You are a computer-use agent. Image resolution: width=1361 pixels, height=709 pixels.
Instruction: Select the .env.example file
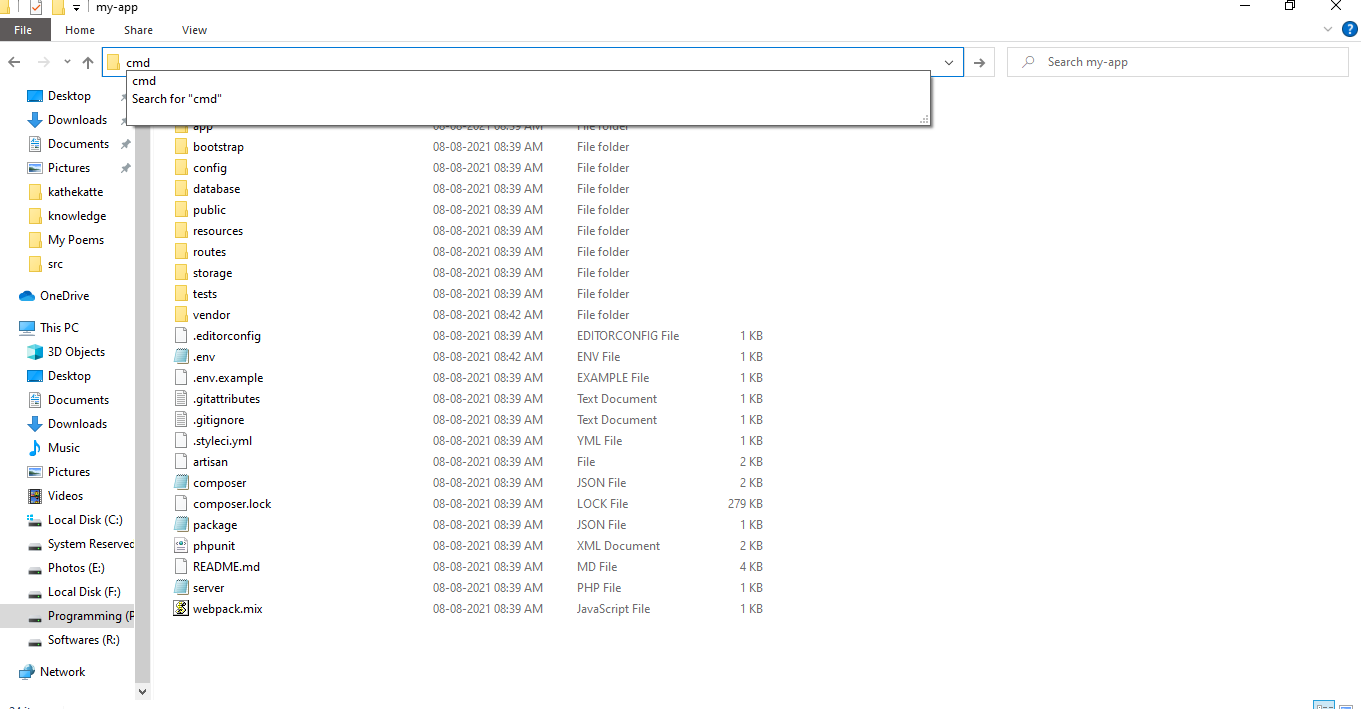tap(228, 378)
